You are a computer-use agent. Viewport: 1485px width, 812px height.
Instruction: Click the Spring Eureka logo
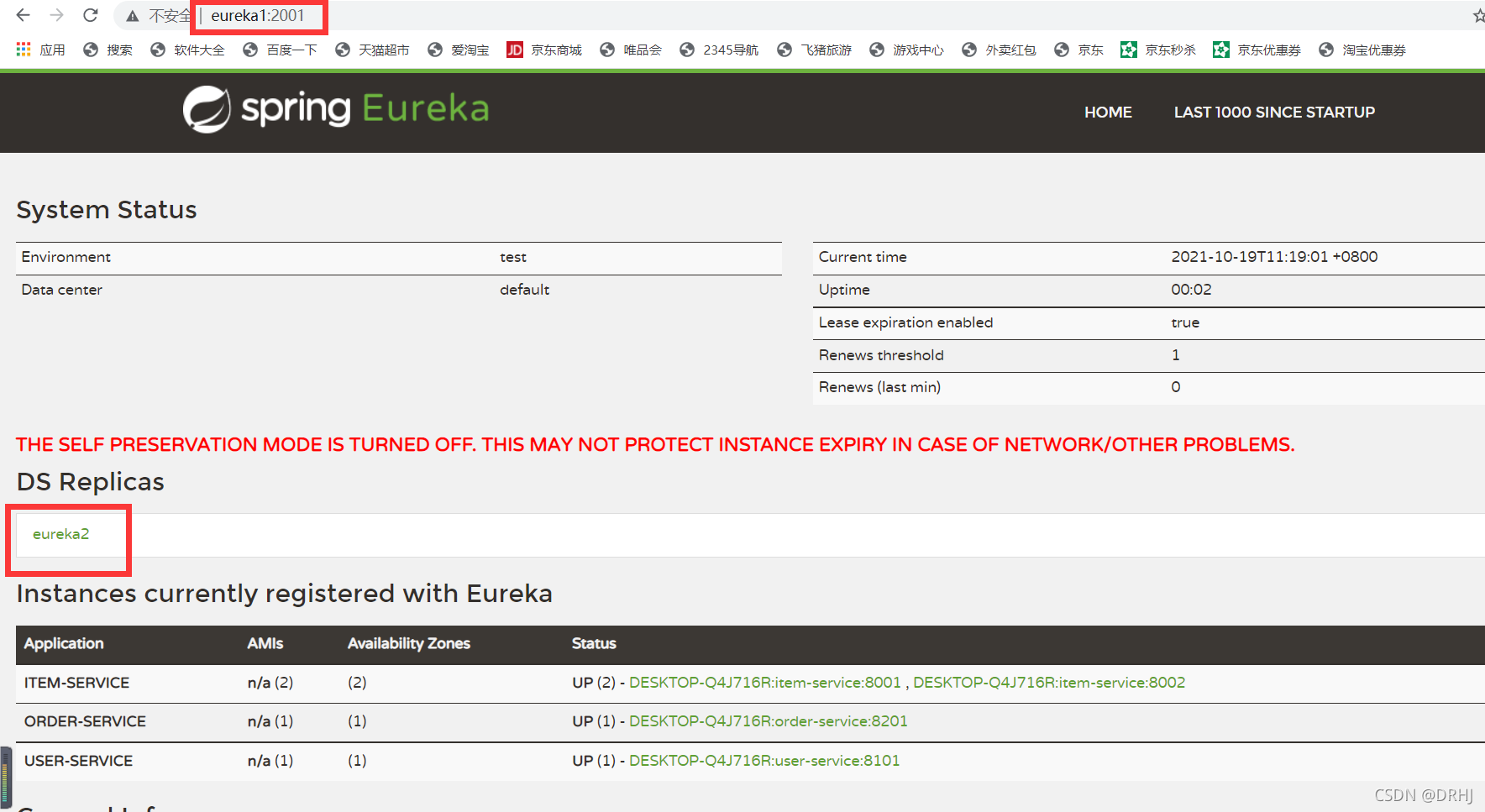[x=336, y=109]
